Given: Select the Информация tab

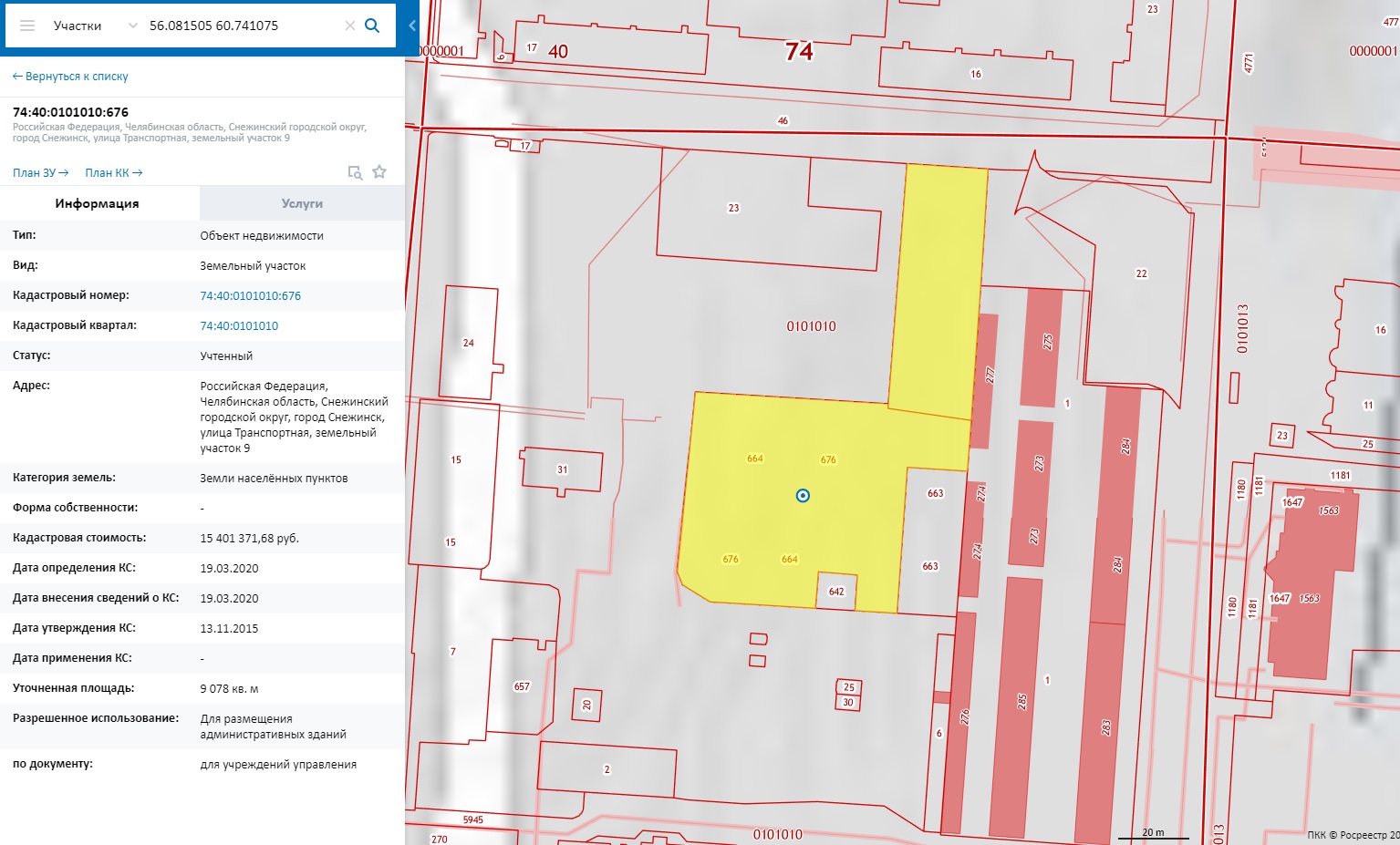Looking at the screenshot, I should [98, 203].
